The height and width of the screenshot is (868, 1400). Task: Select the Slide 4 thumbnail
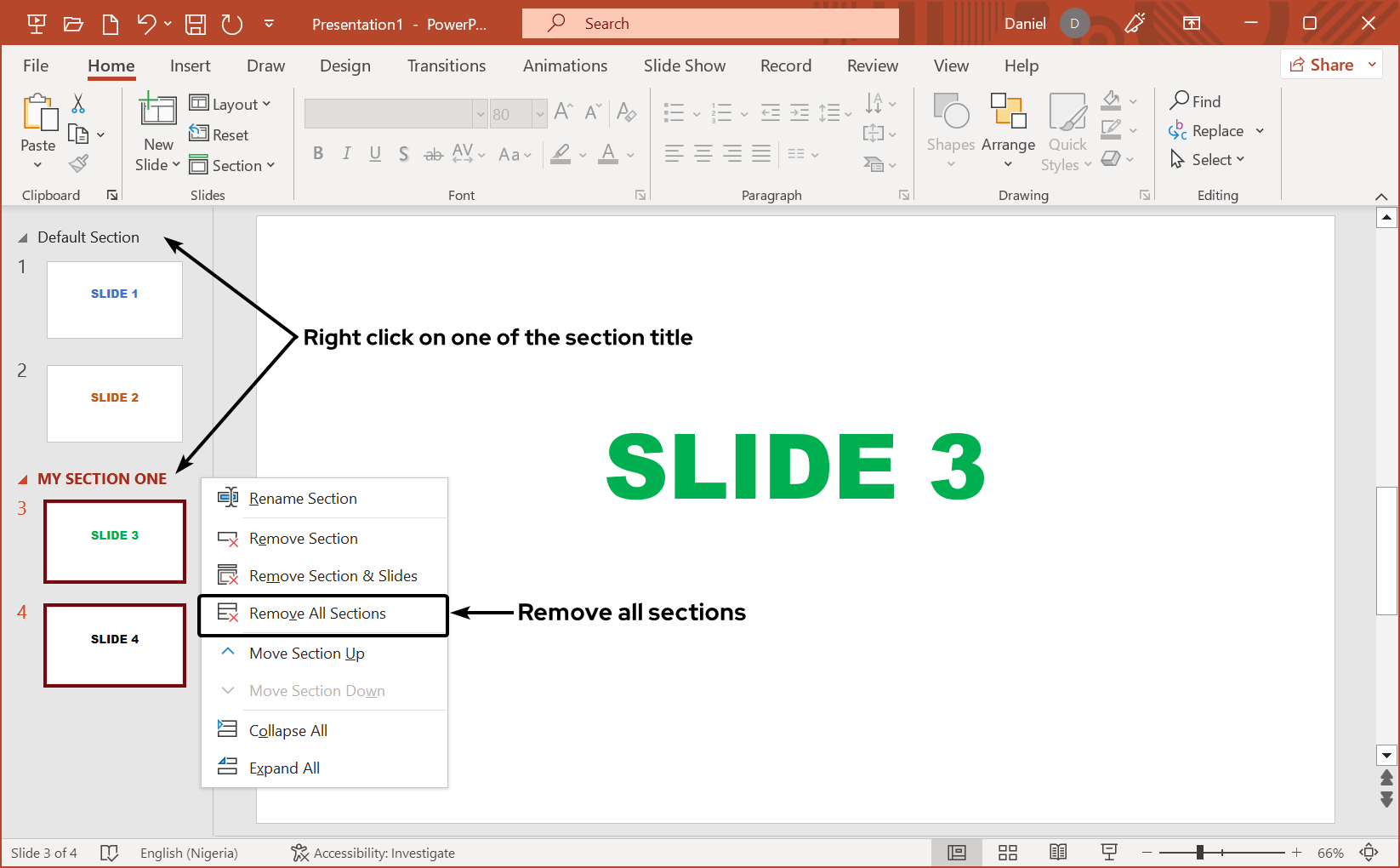(114, 645)
